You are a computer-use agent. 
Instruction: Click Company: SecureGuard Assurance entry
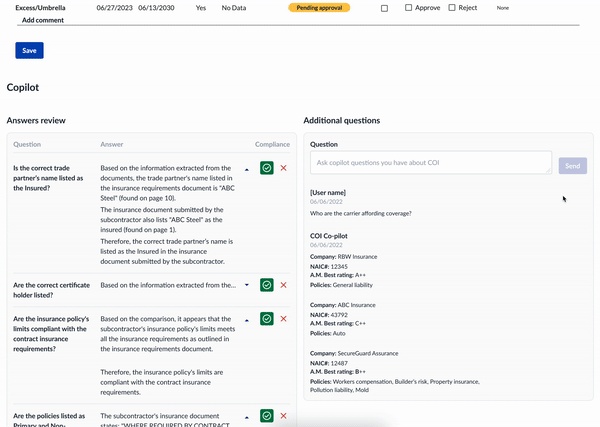click(354, 353)
